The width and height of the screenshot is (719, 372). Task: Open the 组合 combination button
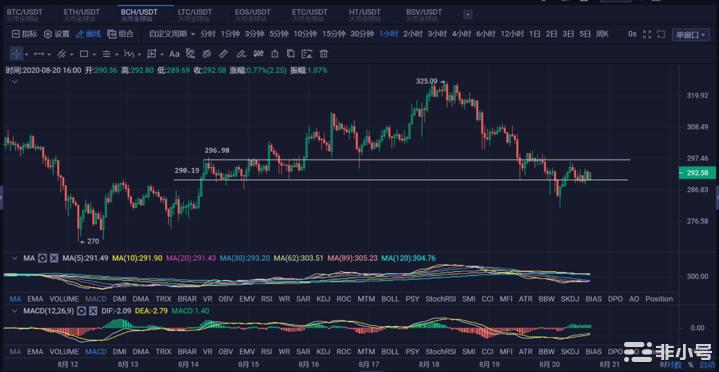(x=121, y=34)
